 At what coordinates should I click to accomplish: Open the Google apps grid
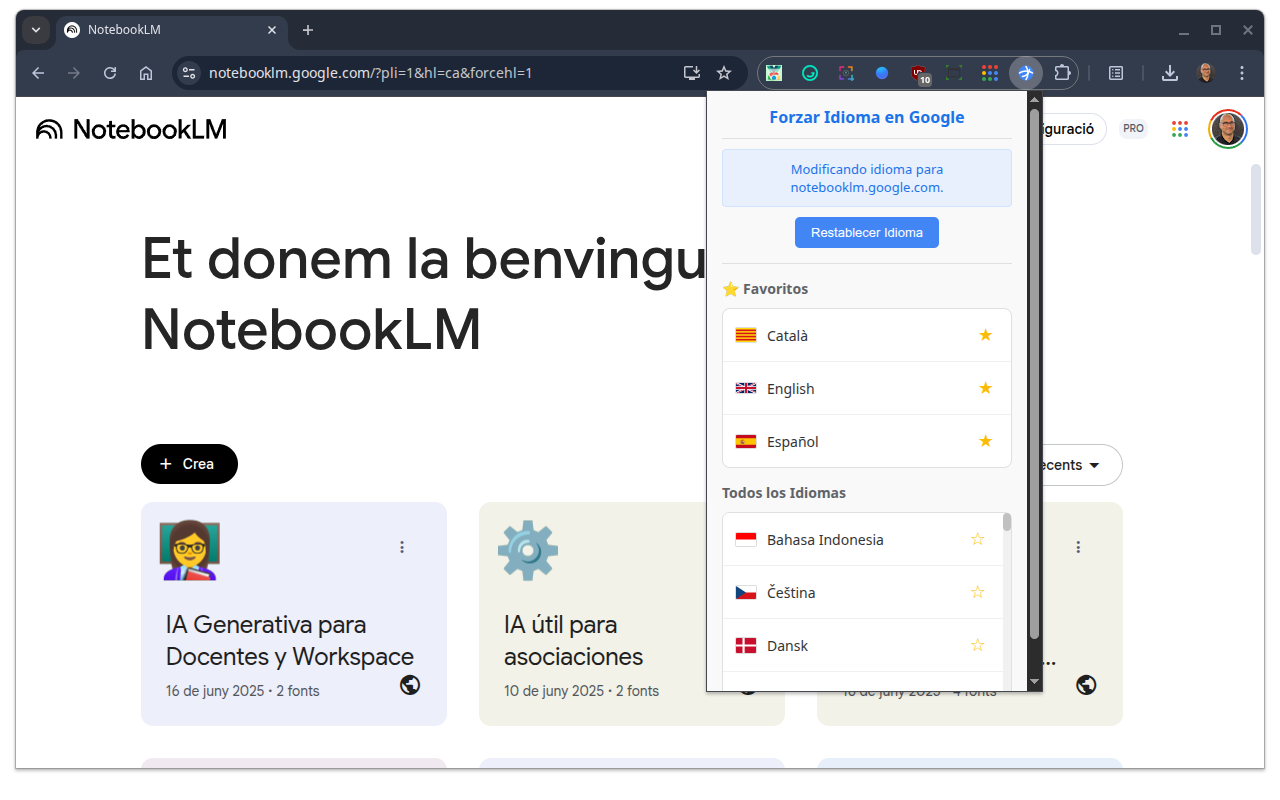(x=1179, y=128)
